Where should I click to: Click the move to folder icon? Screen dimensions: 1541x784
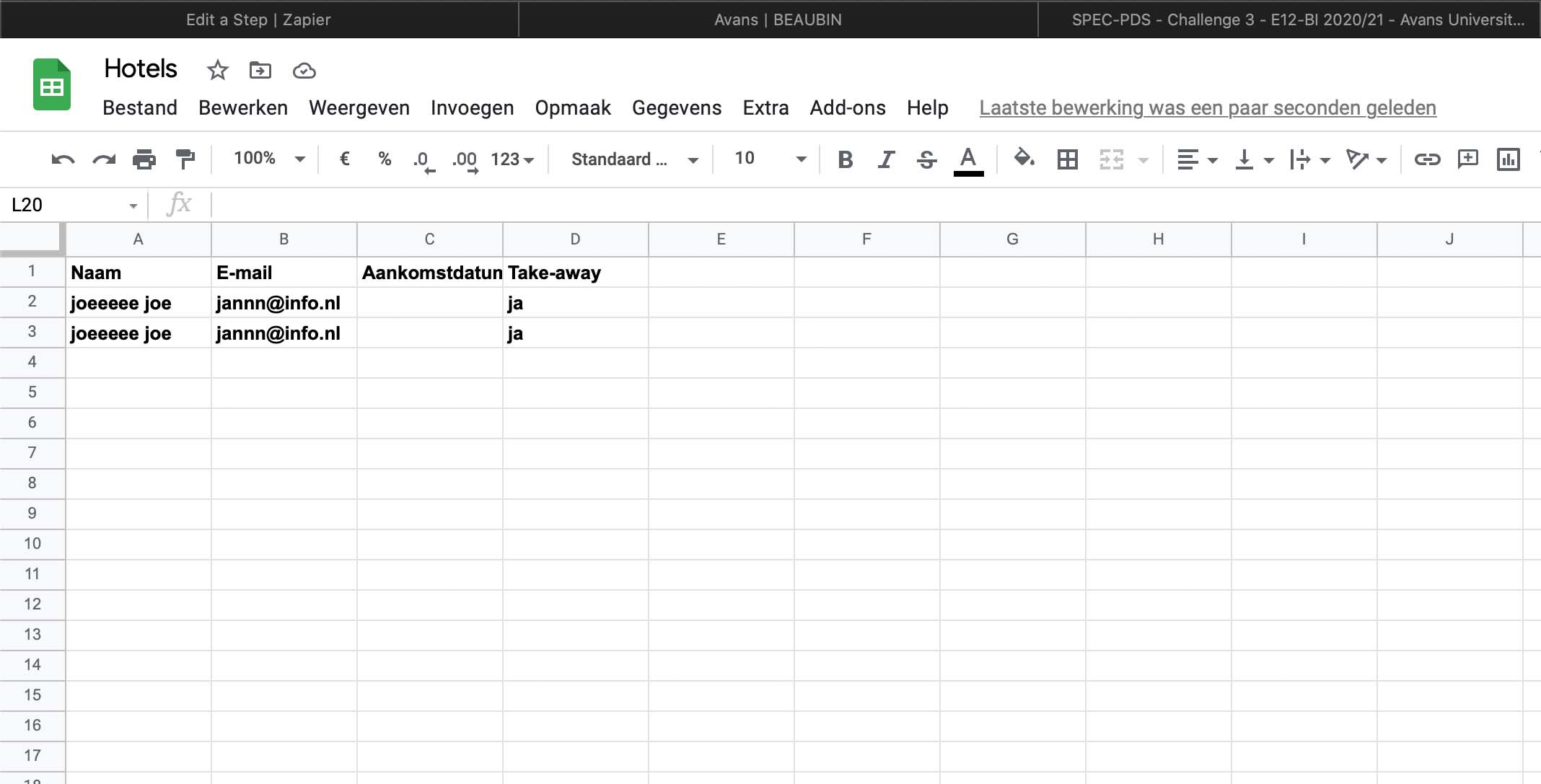[260, 70]
